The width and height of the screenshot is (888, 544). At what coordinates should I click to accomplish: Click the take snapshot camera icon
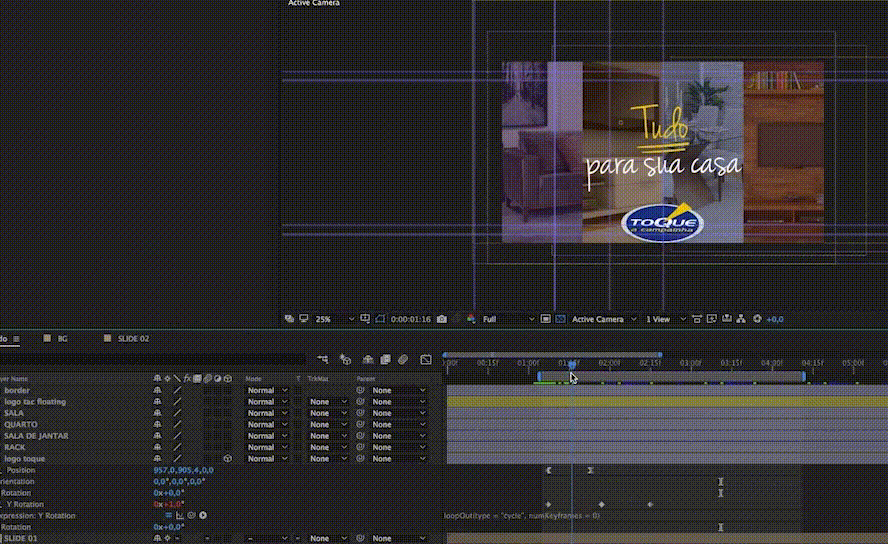[x=442, y=319]
